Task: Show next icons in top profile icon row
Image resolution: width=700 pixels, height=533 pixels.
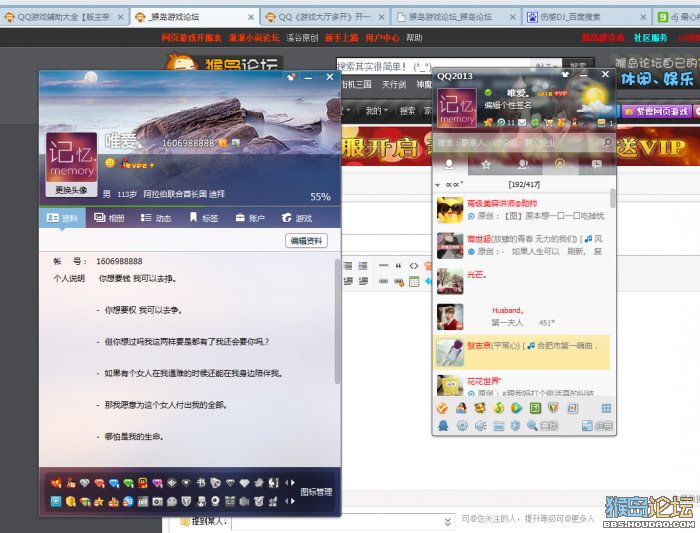Action: [x=293, y=483]
